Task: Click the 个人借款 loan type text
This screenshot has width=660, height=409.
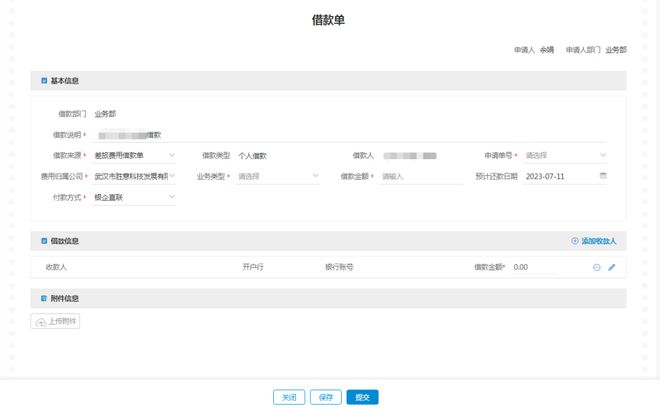Action: click(252, 156)
